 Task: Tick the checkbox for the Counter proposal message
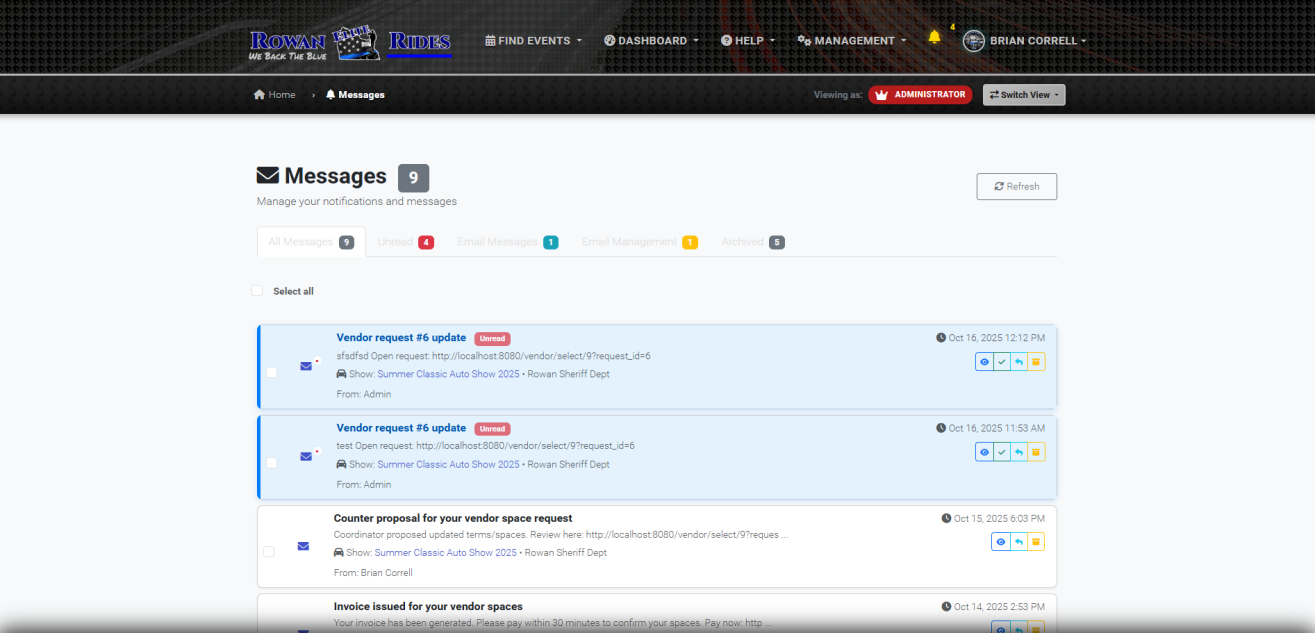pyautogui.click(x=268, y=552)
